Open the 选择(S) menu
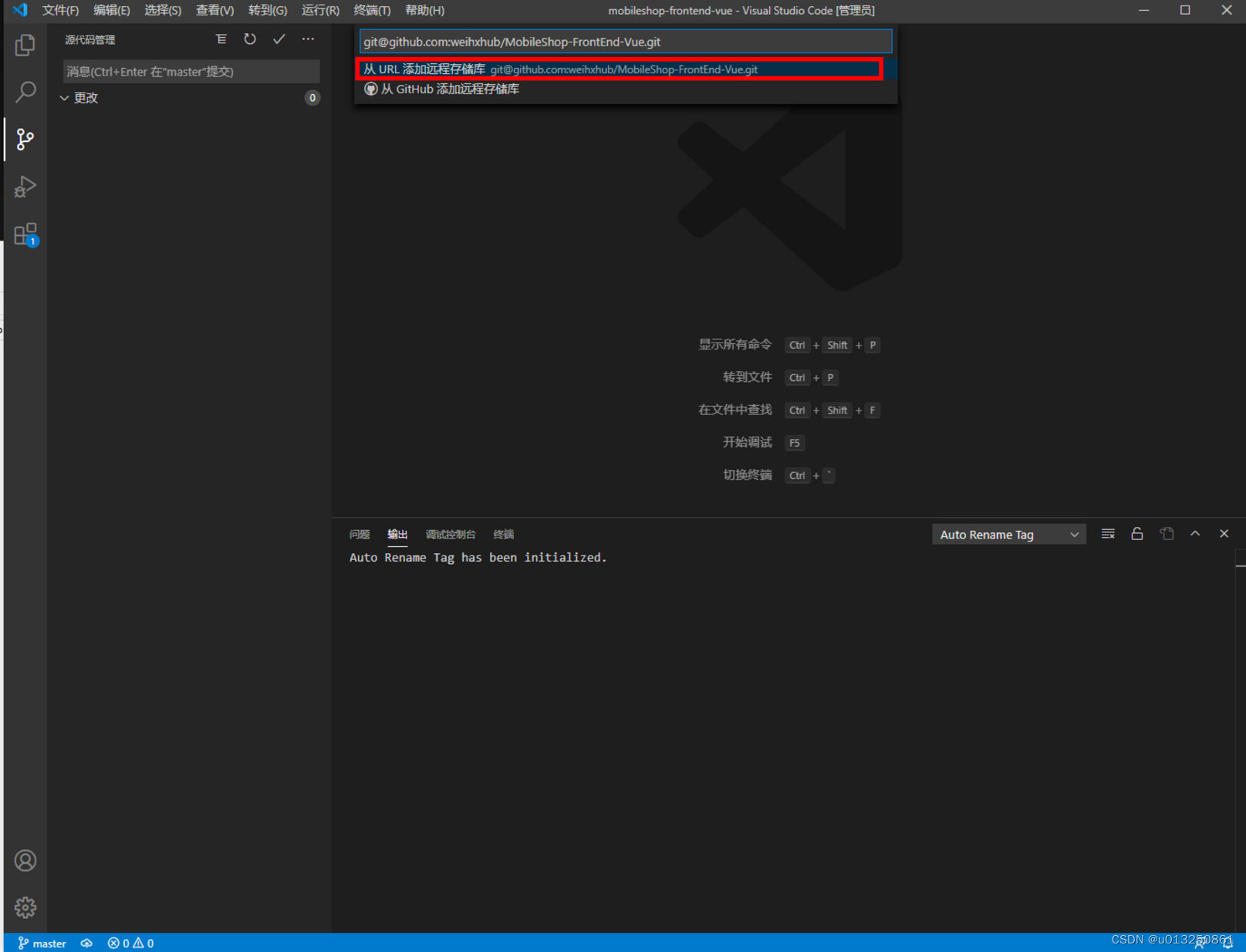 163,10
